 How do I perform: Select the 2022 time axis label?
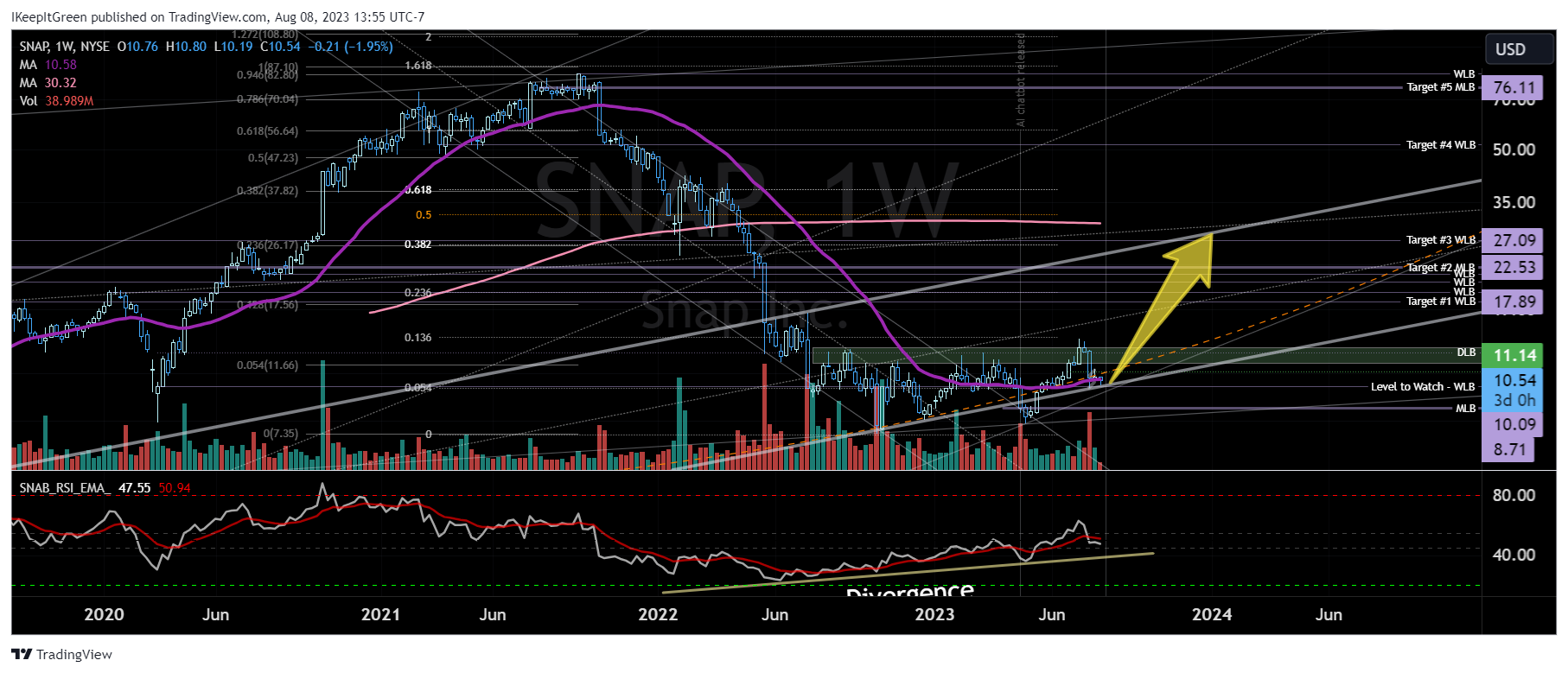(x=658, y=614)
